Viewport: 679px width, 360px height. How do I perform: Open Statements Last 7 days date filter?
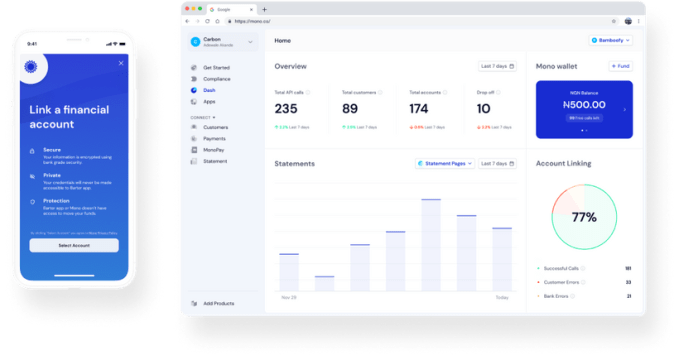pyautogui.click(x=497, y=163)
